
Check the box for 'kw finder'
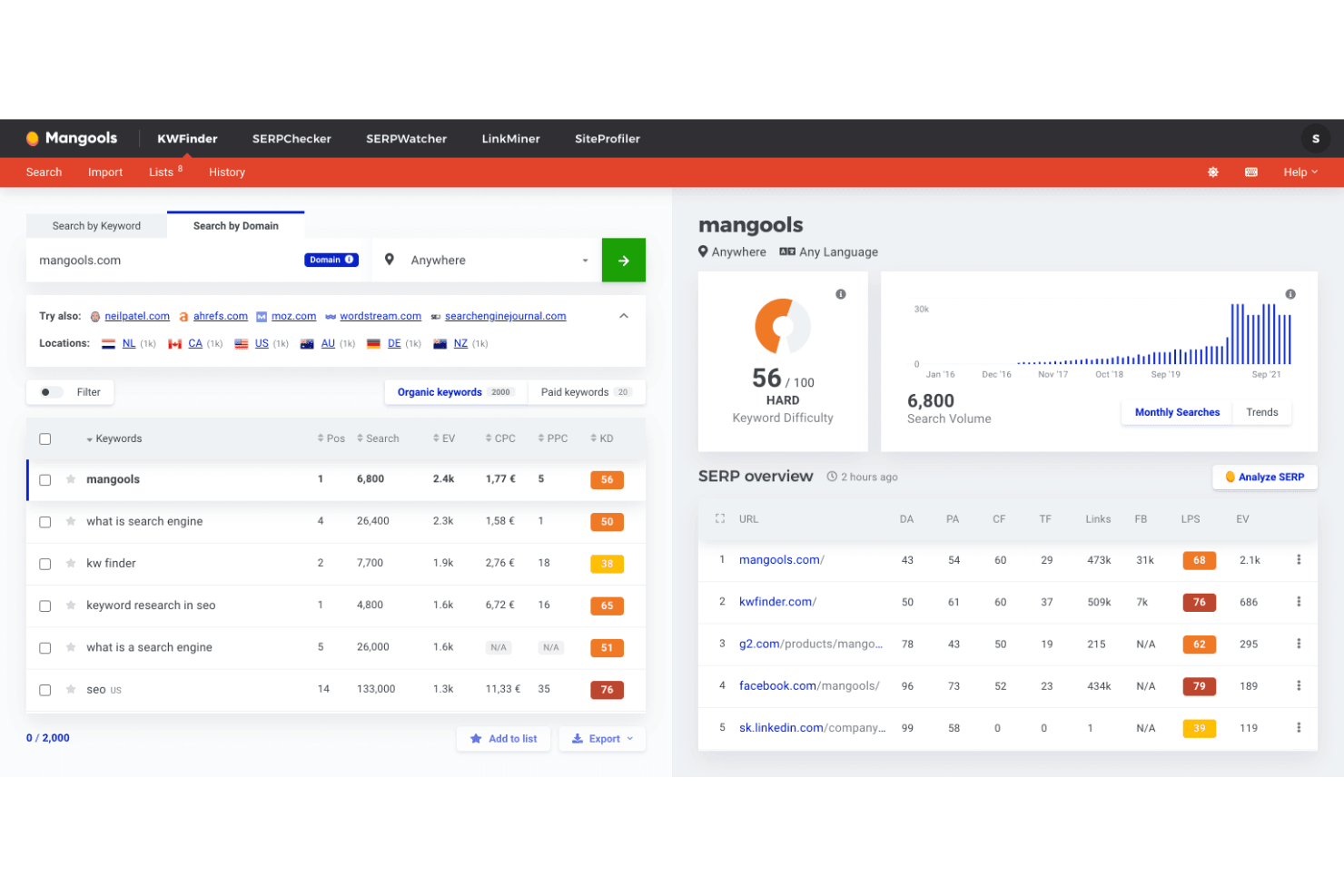coord(45,564)
